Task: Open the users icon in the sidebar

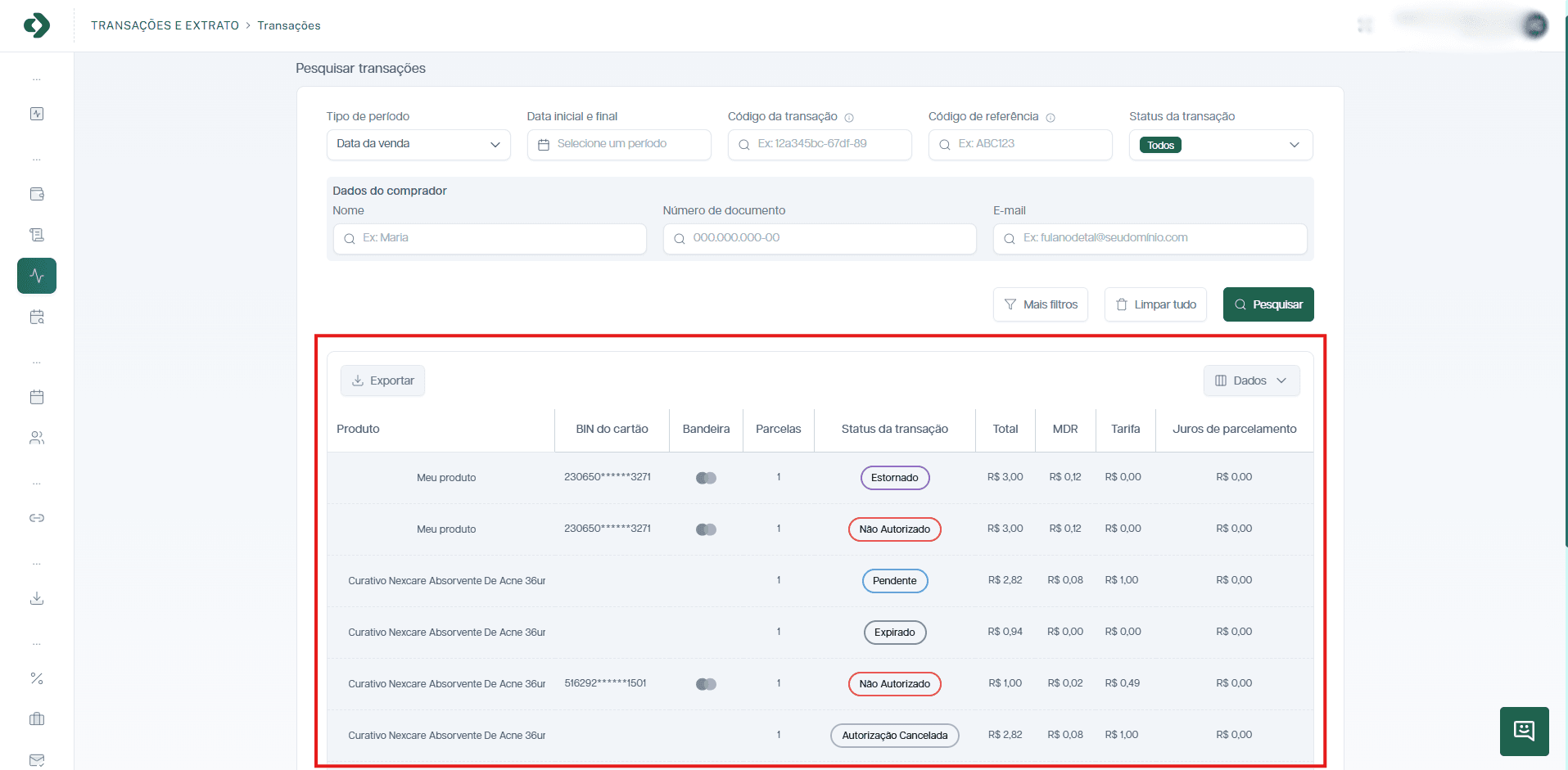Action: coord(37,438)
